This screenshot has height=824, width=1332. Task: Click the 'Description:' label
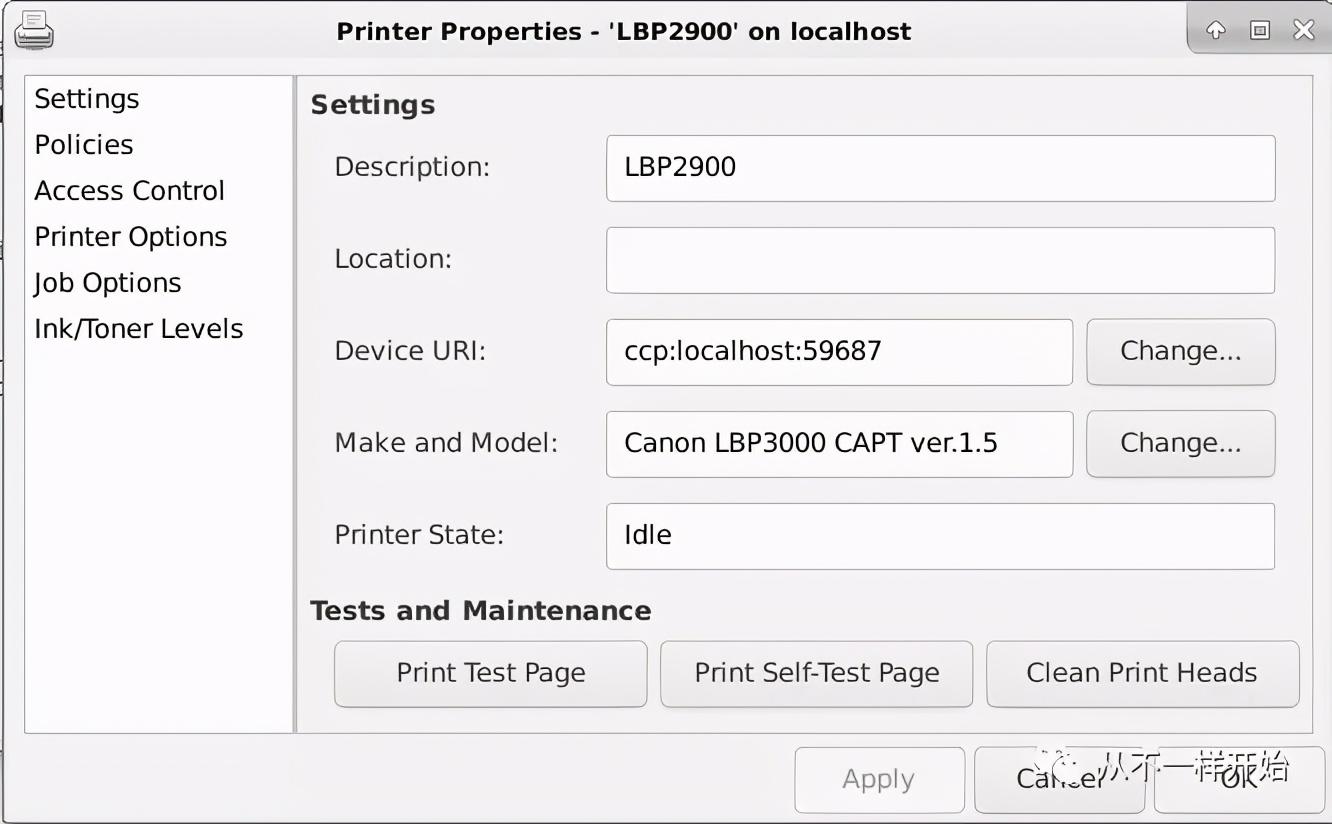pos(412,167)
